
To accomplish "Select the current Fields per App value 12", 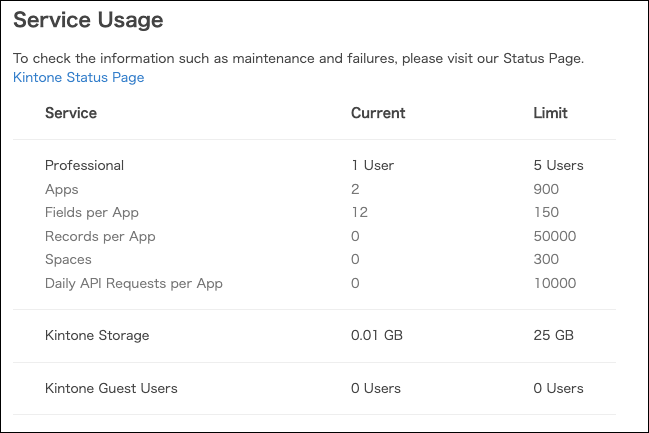I will click(359, 212).
